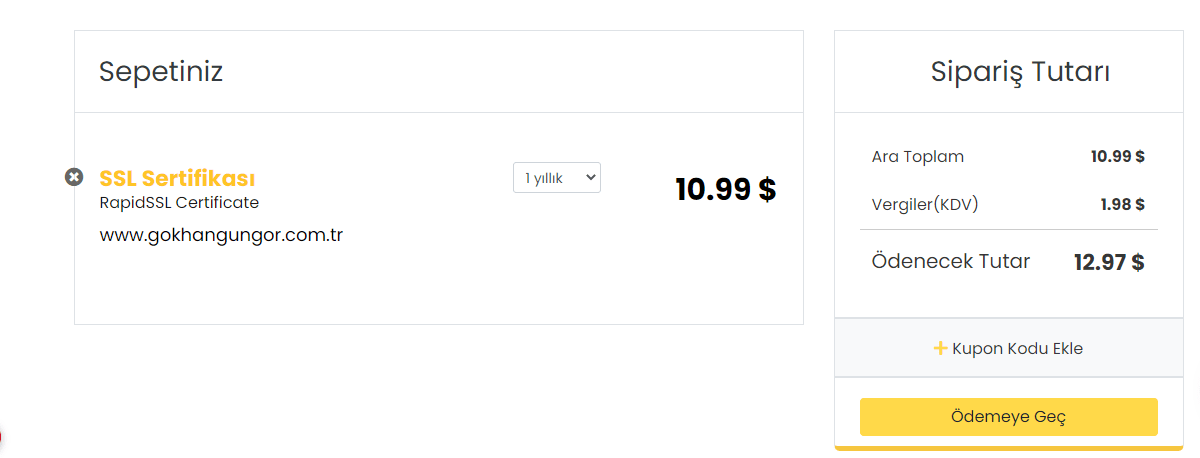Click the Ara Toplam amount 10.99 $
1200x458 pixels.
pyautogui.click(x=1118, y=156)
